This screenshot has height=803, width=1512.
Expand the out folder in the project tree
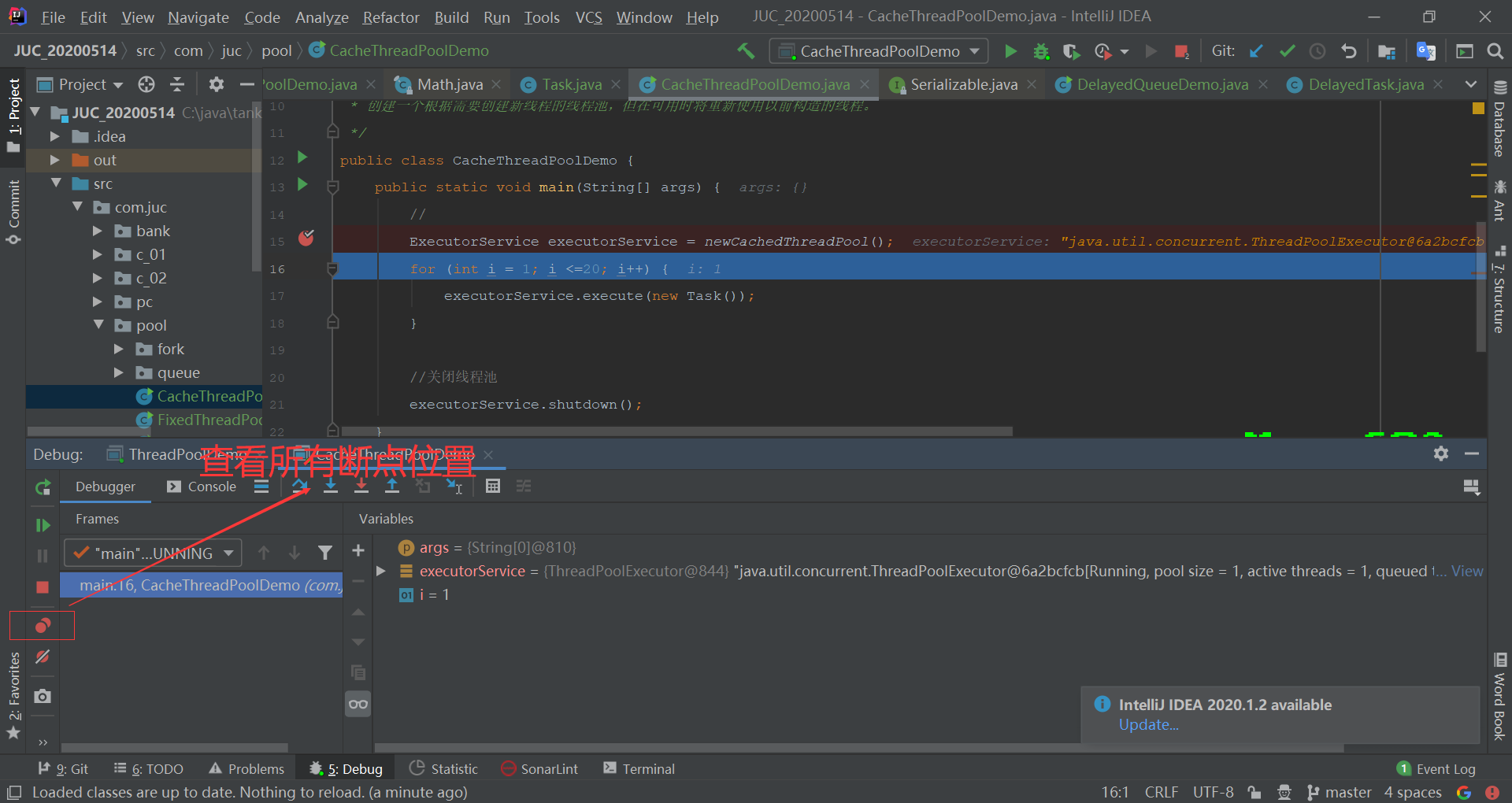(x=55, y=160)
